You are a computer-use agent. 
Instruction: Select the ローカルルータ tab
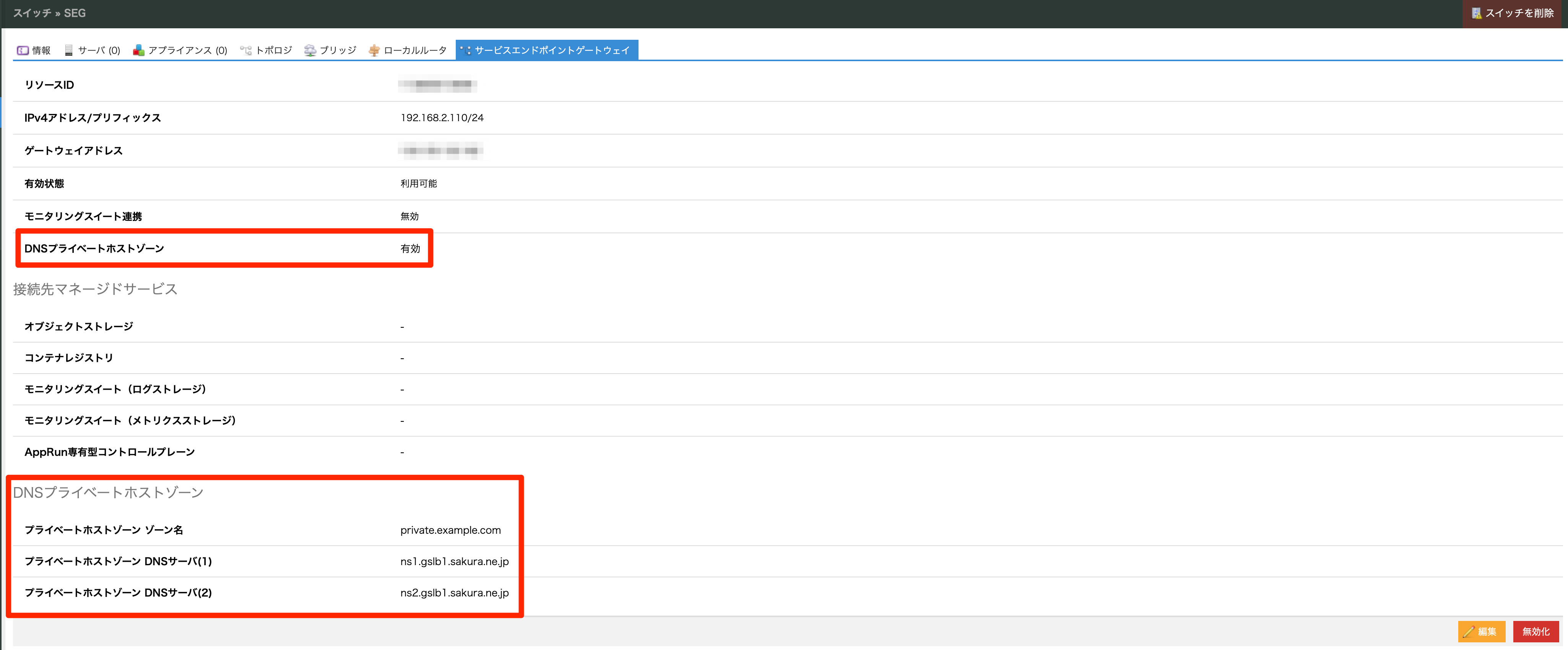click(x=414, y=50)
